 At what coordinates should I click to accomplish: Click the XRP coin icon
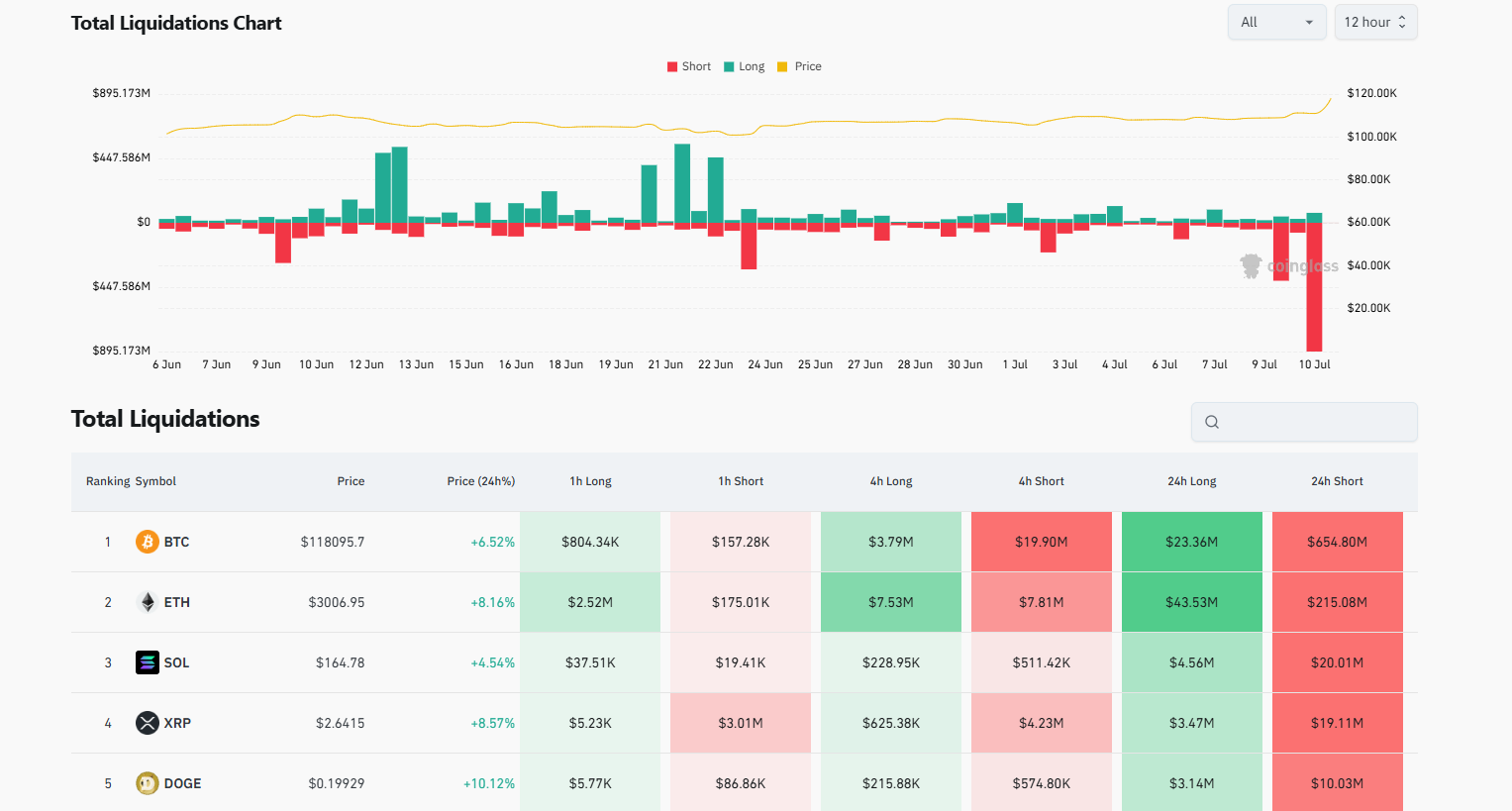[148, 723]
